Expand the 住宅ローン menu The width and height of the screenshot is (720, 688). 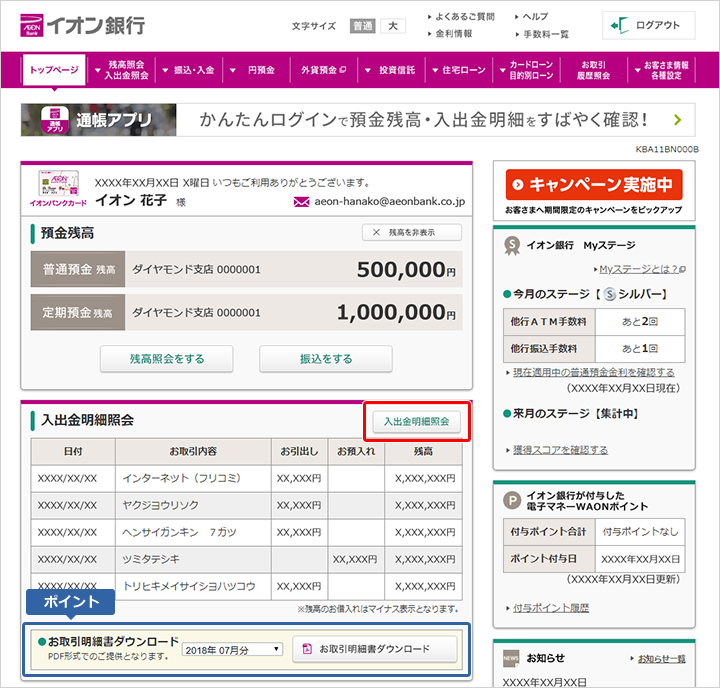tap(459, 70)
